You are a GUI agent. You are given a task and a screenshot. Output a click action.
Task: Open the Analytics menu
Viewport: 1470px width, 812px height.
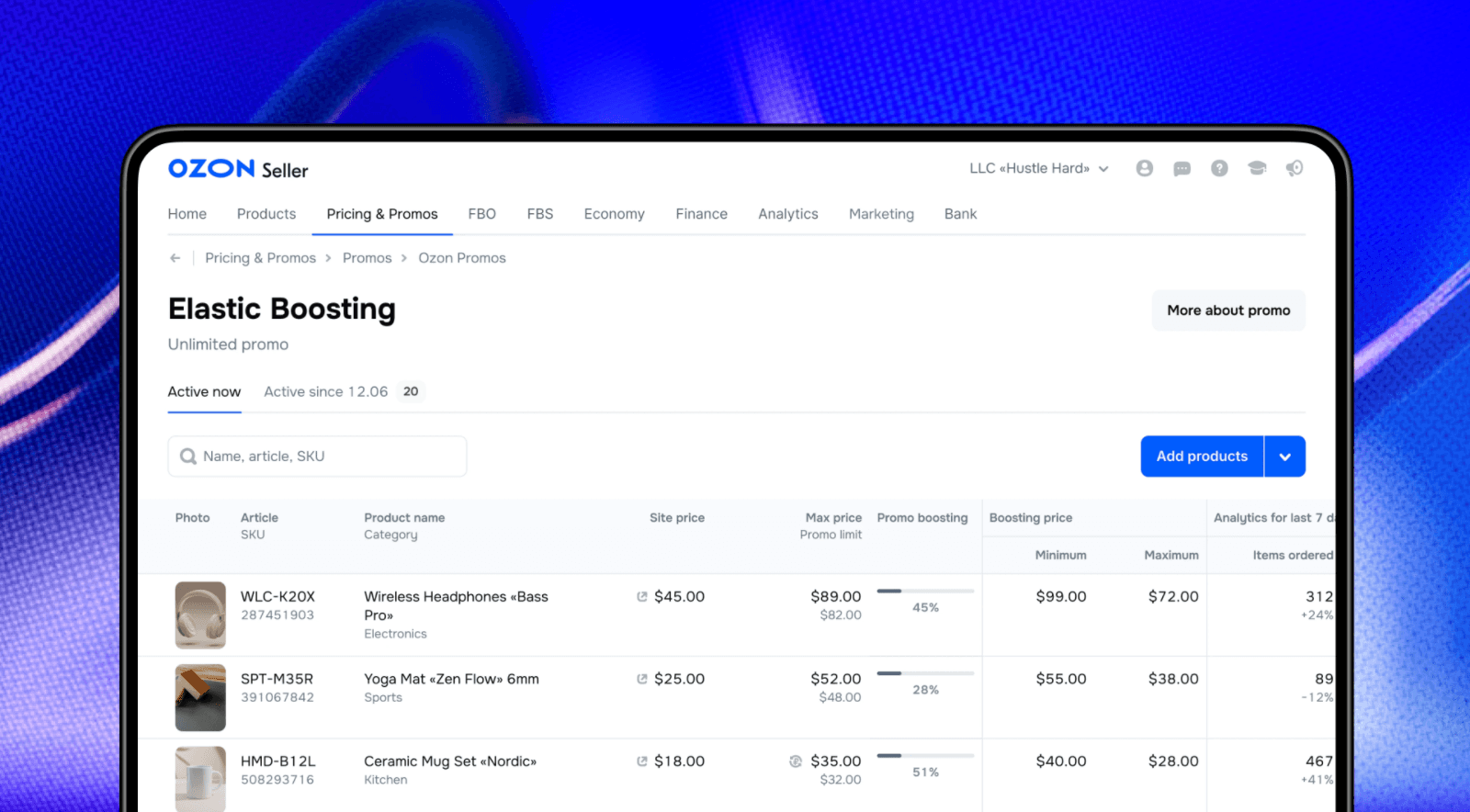click(787, 214)
